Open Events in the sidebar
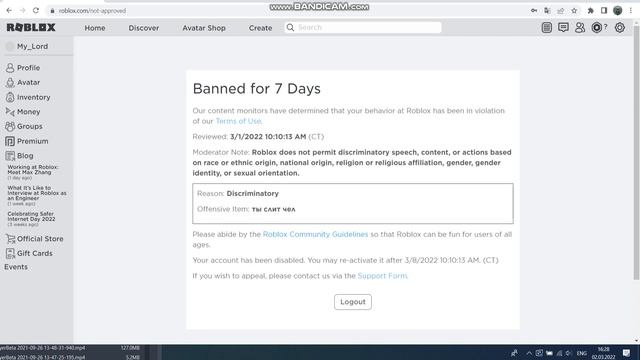This screenshot has height=360, width=640. (16, 267)
